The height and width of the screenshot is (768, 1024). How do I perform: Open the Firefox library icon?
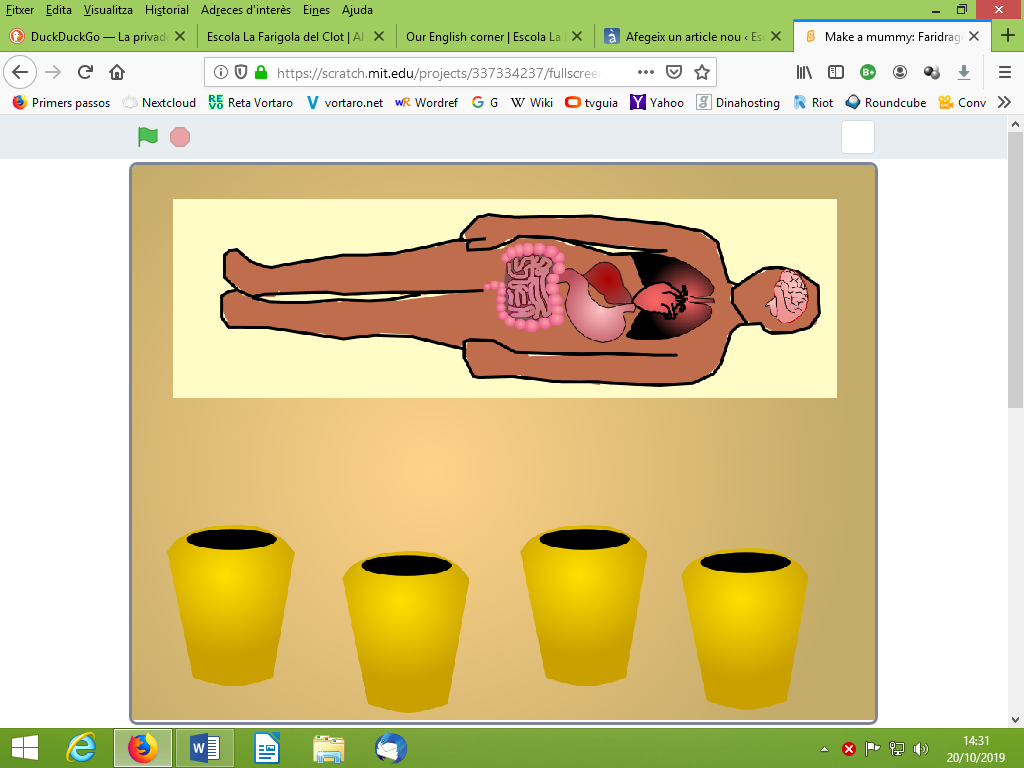[805, 72]
